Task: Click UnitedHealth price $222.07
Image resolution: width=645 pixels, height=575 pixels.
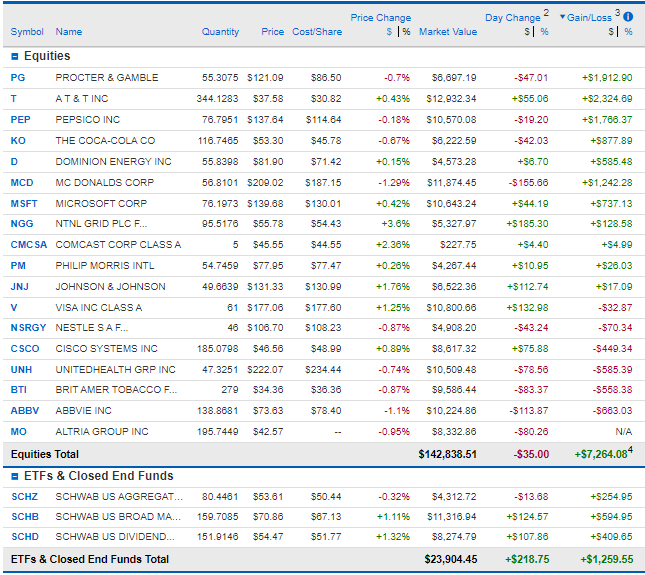Action: [x=265, y=370]
